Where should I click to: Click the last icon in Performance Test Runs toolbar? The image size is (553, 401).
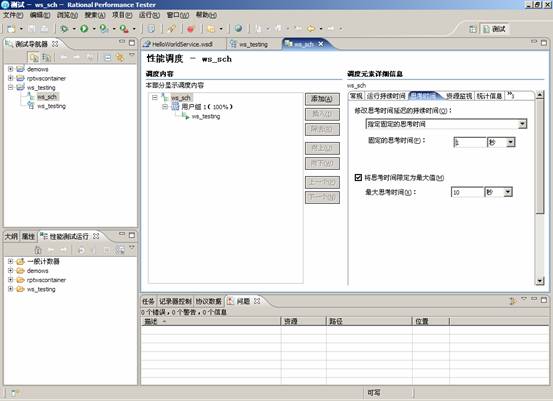click(121, 250)
